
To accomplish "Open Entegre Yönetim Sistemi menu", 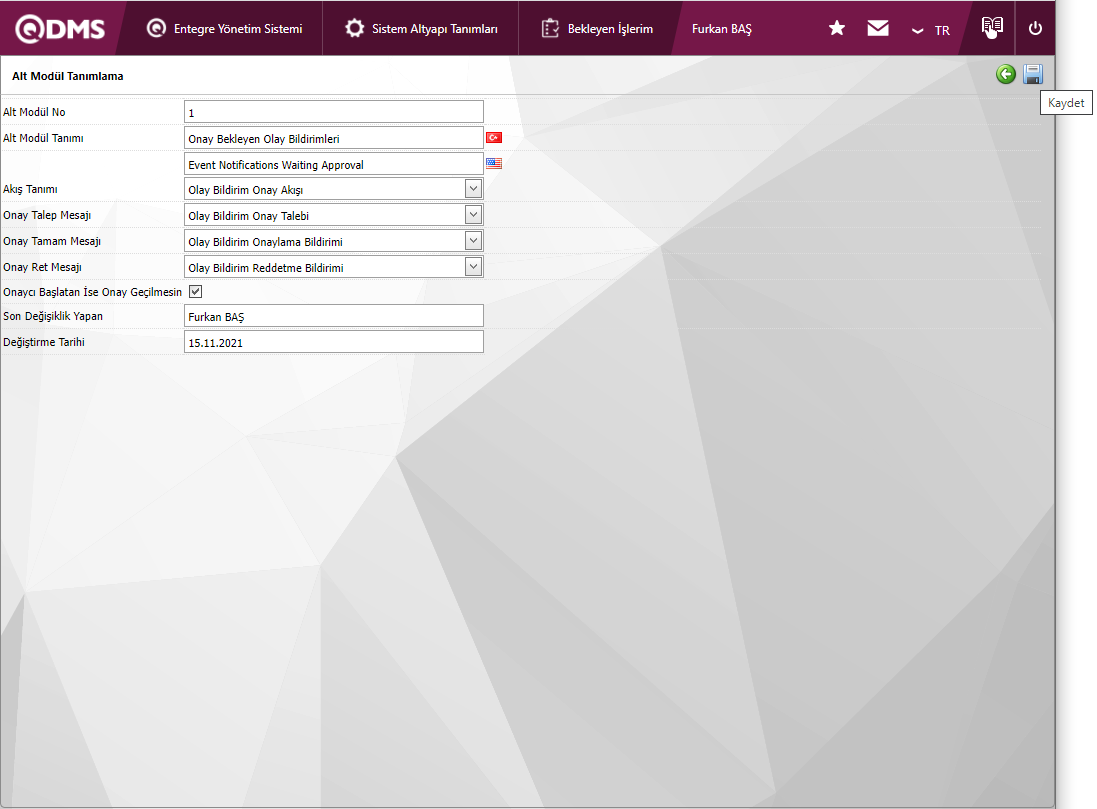I will [x=224, y=29].
